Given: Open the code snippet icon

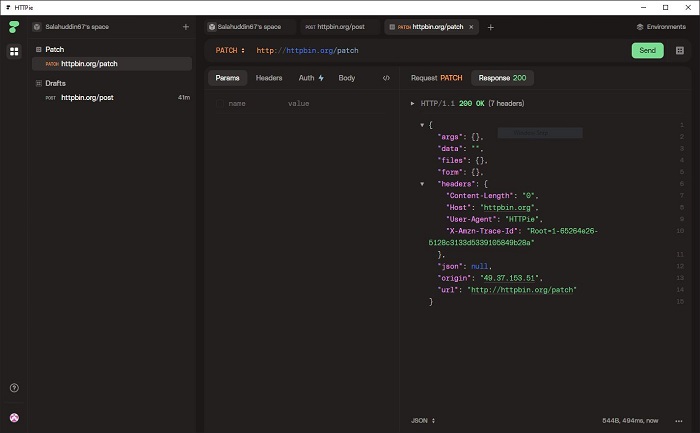Looking at the screenshot, I should tap(386, 78).
